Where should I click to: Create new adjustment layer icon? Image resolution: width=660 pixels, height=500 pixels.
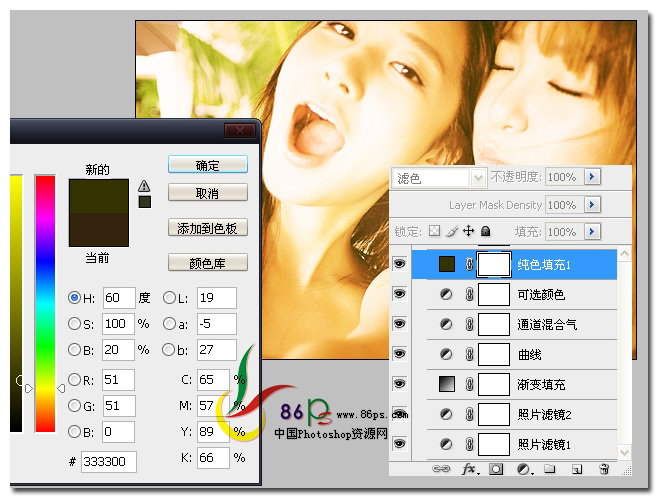pos(522,468)
